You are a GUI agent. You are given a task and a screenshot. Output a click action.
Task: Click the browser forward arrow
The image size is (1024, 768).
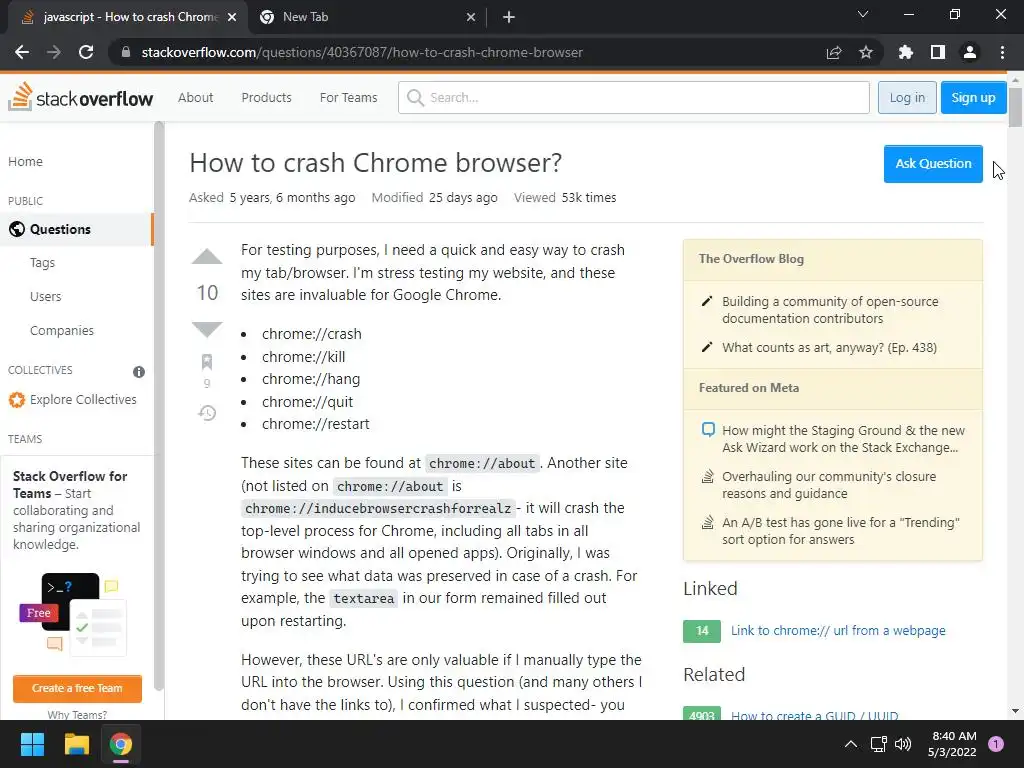[x=54, y=52]
